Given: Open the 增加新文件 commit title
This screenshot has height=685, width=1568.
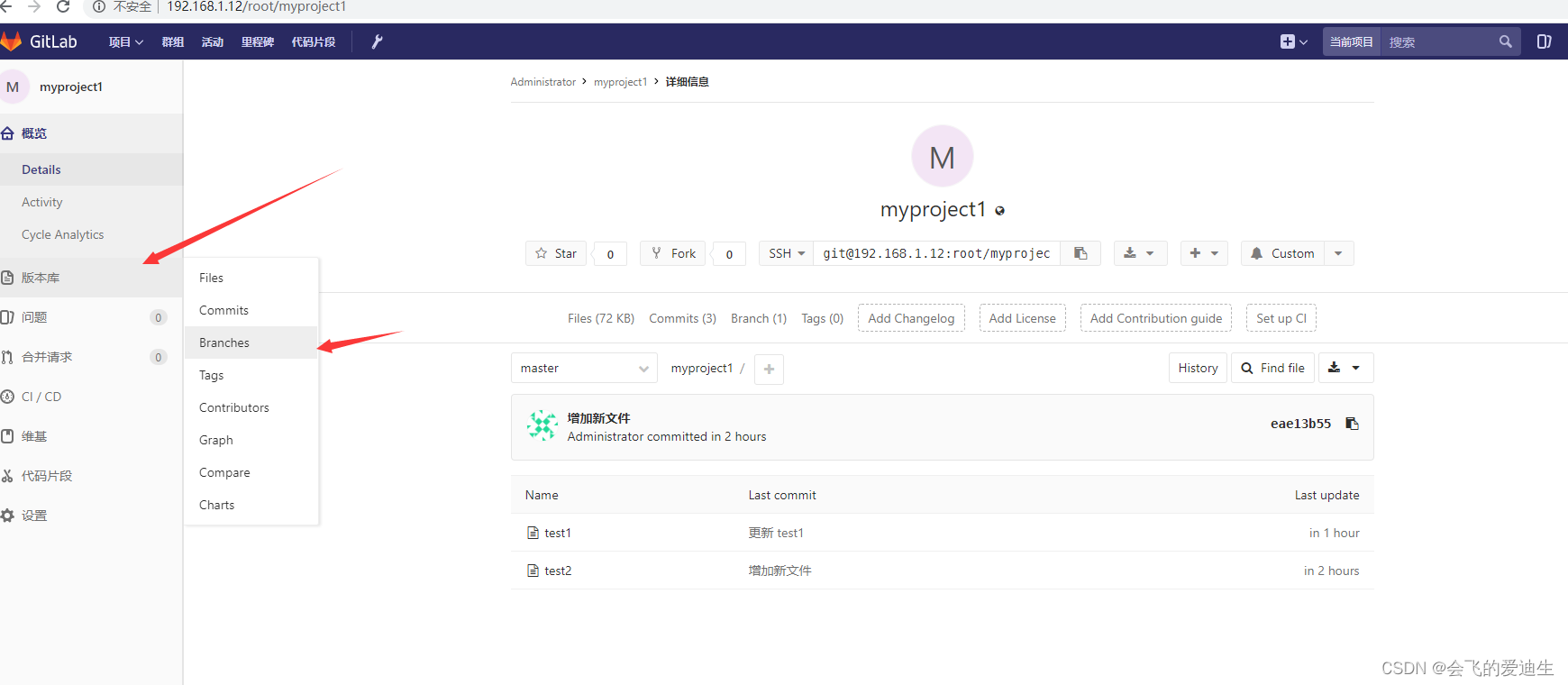Looking at the screenshot, I should coord(598,418).
